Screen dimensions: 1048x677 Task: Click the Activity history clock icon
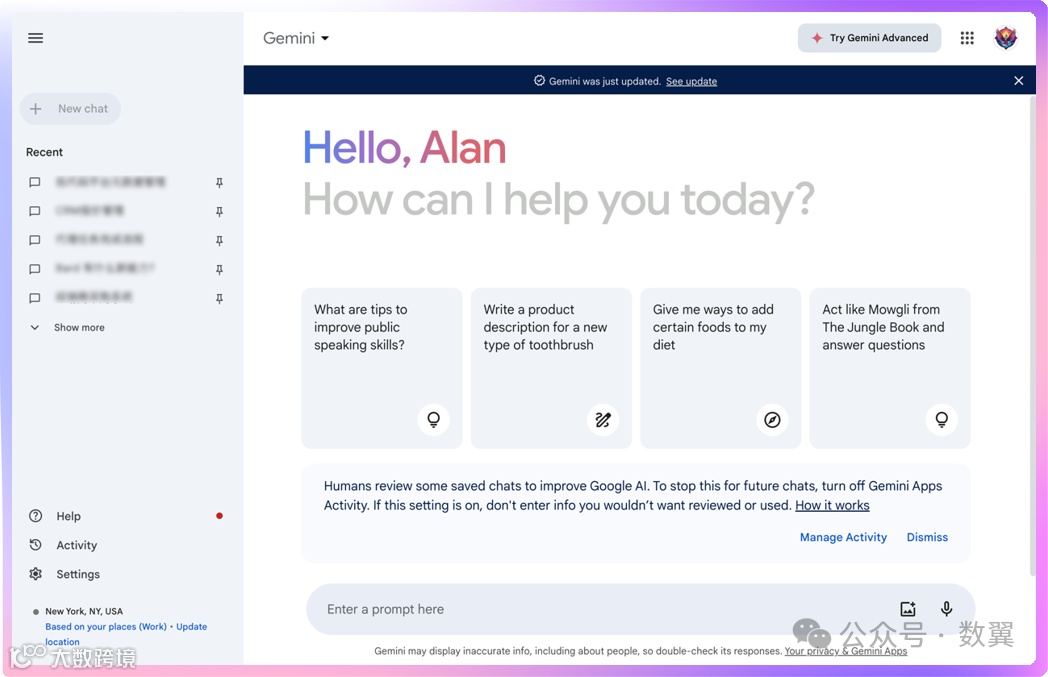[x=35, y=545]
